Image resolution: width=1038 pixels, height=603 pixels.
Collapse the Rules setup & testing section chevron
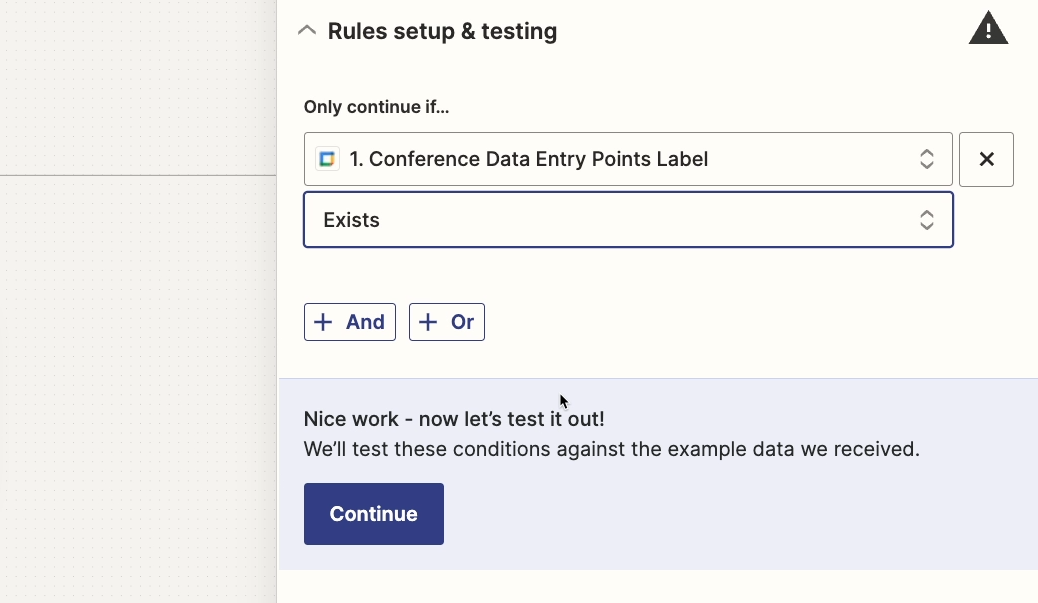click(x=307, y=30)
